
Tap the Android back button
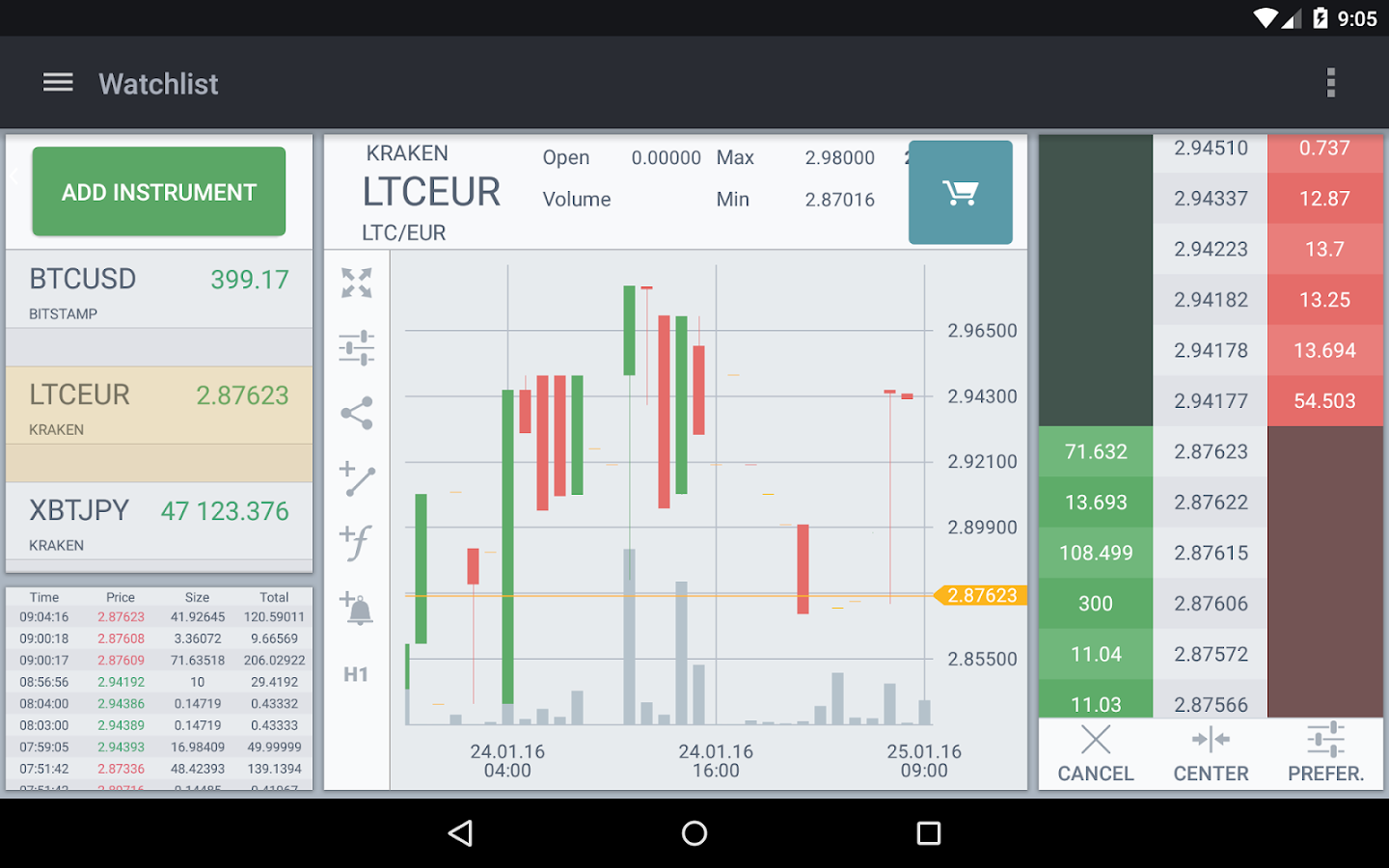point(461,833)
